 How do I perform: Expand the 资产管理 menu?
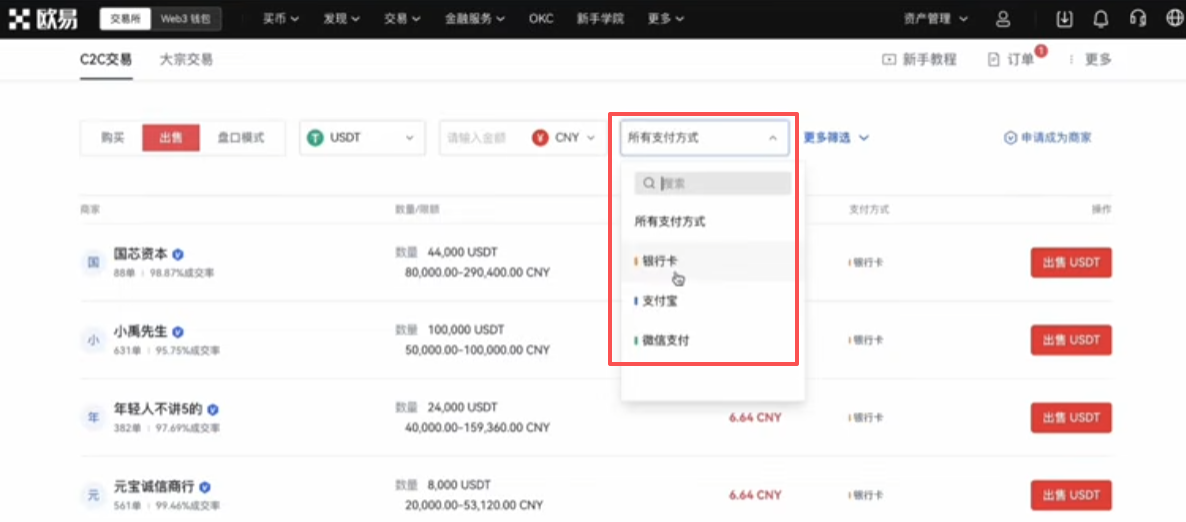tap(936, 19)
